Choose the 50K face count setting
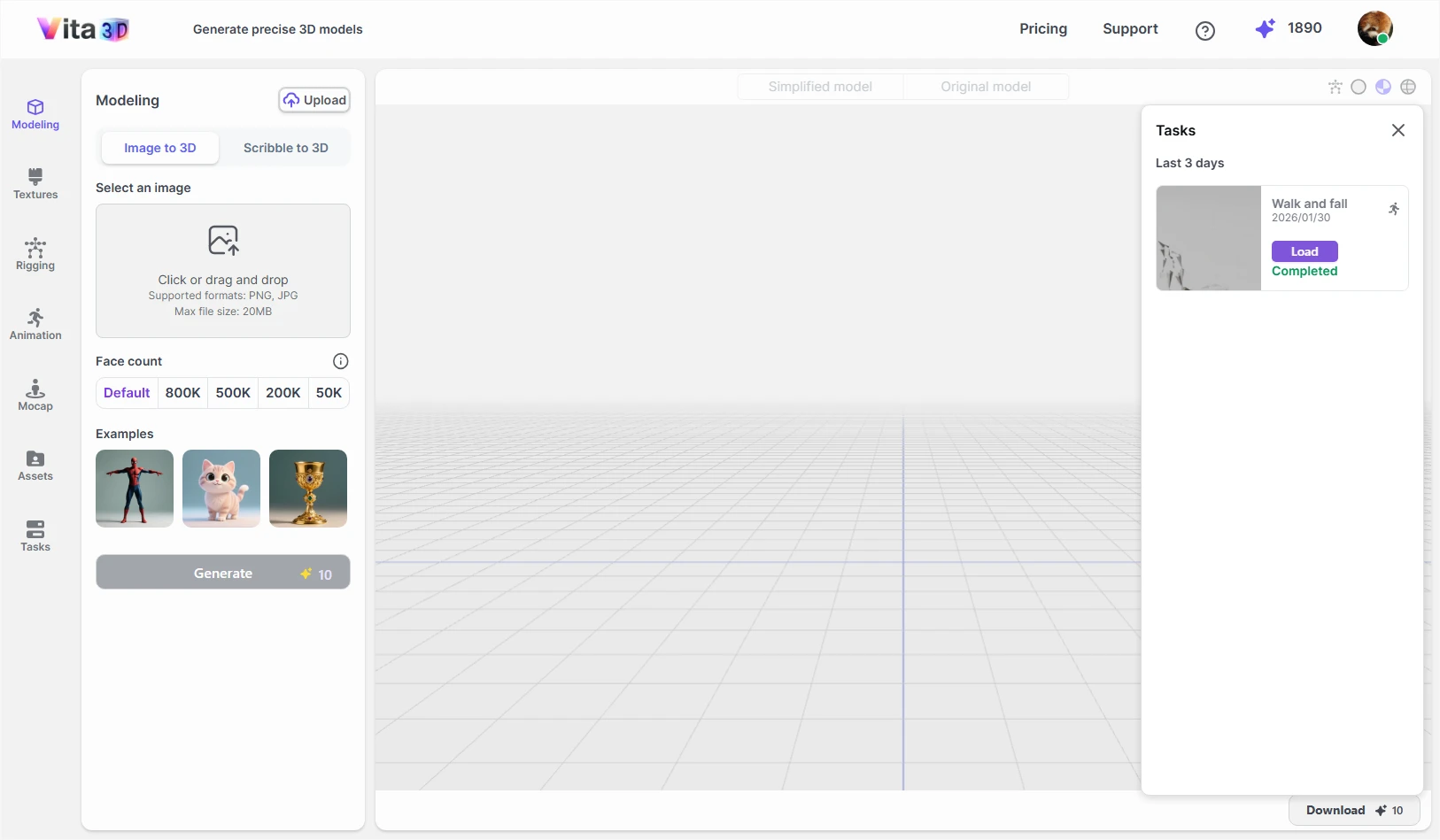This screenshot has height=840, width=1440. 328,392
